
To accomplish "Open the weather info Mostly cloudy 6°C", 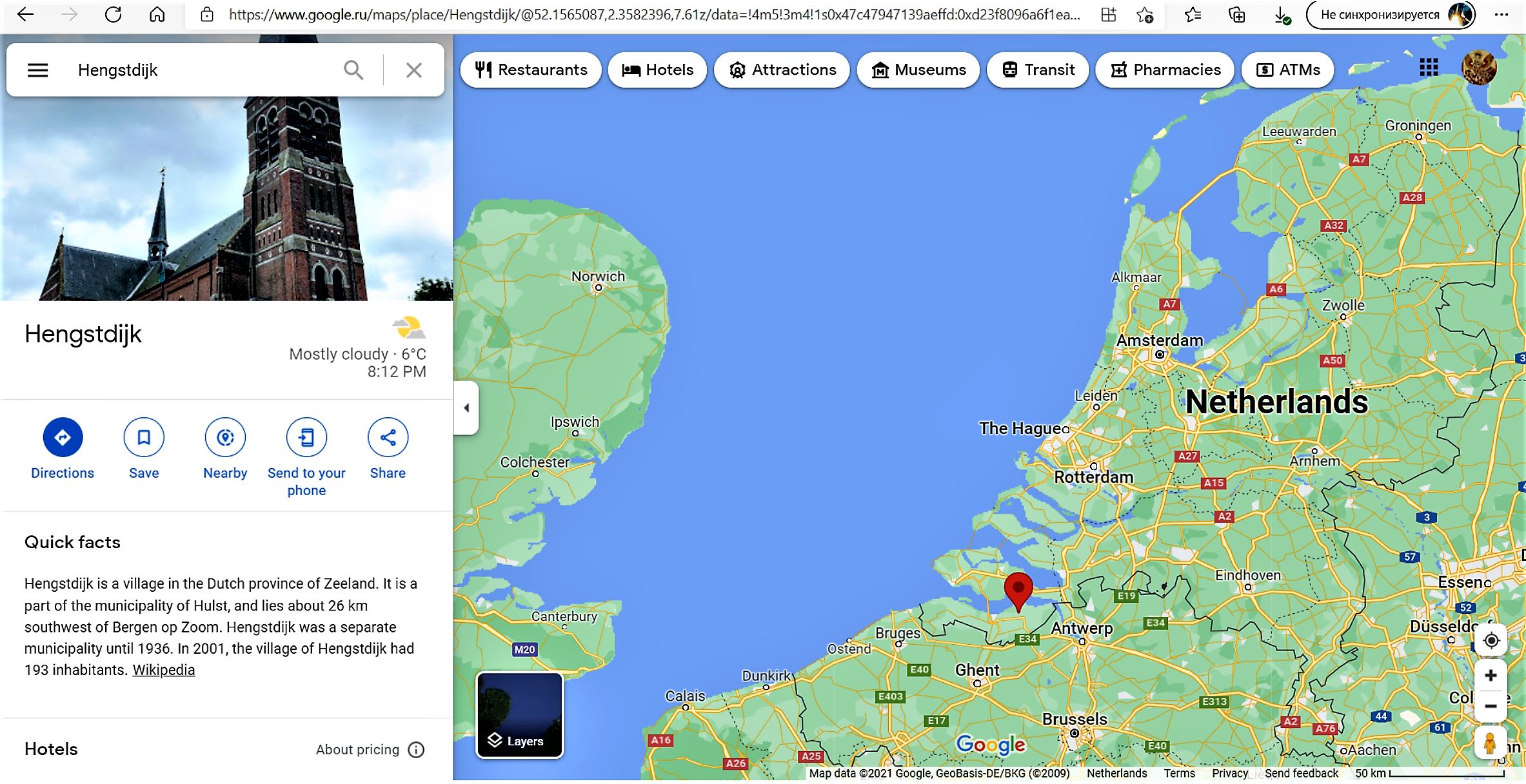I will [x=358, y=347].
